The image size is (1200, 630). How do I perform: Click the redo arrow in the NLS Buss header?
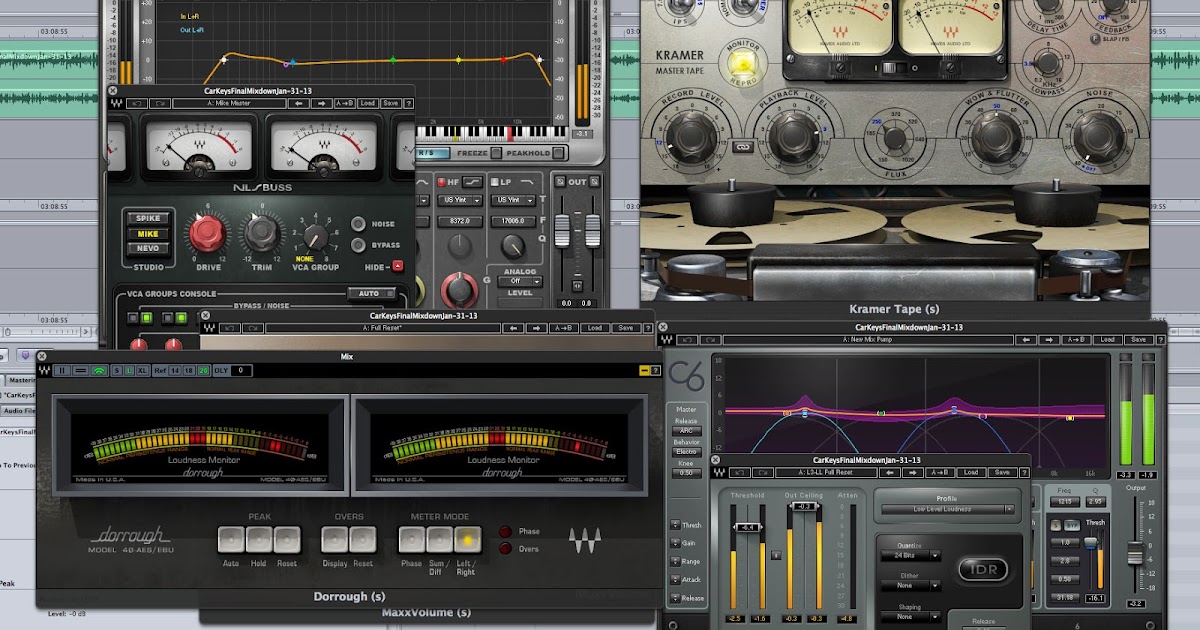click(x=158, y=102)
